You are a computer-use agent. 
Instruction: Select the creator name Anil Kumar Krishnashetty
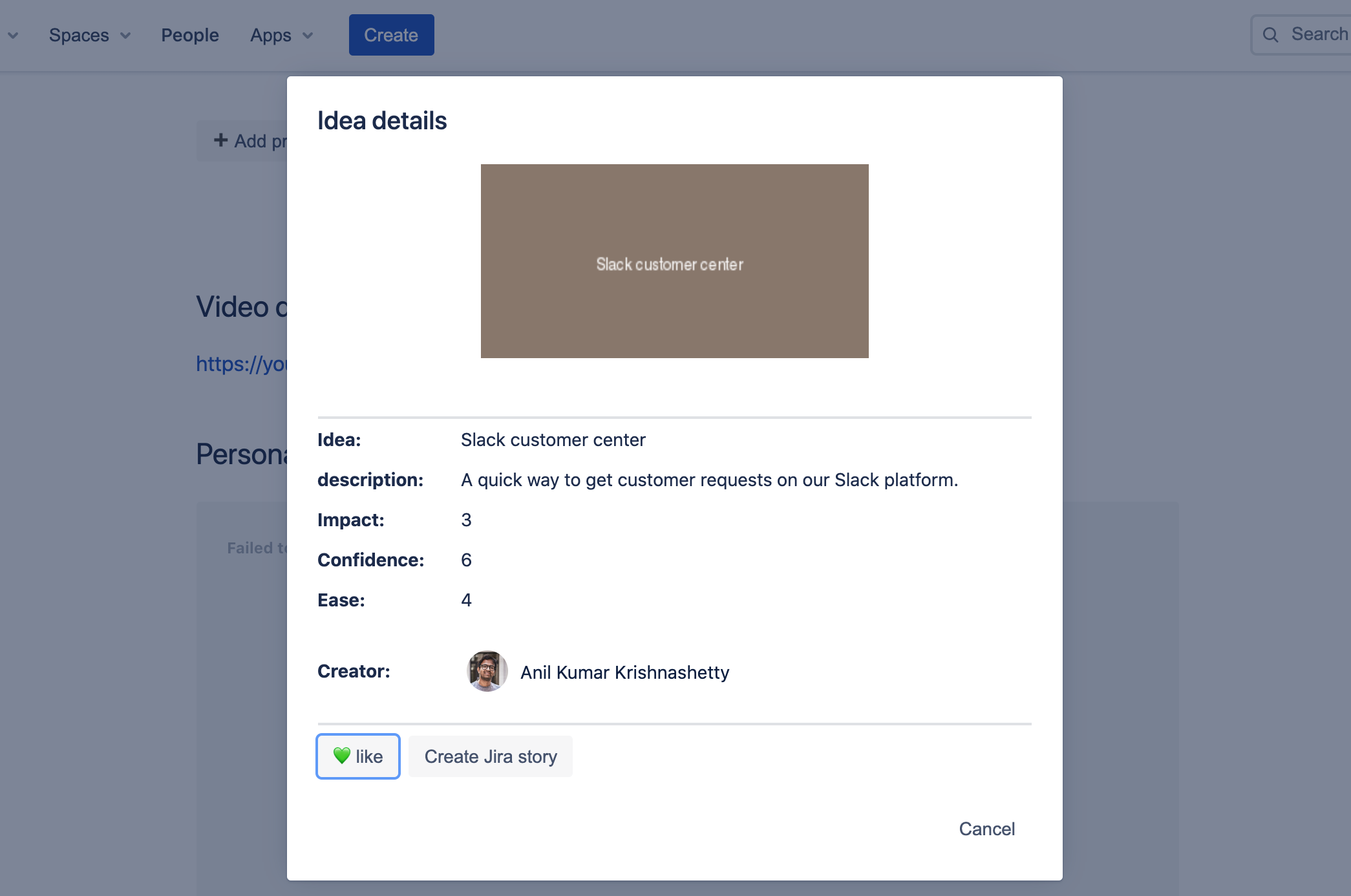click(624, 672)
